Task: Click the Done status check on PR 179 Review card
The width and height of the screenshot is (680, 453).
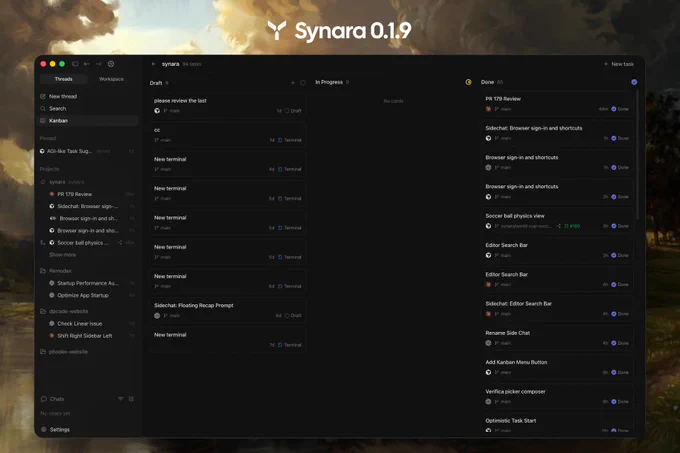Action: point(614,109)
